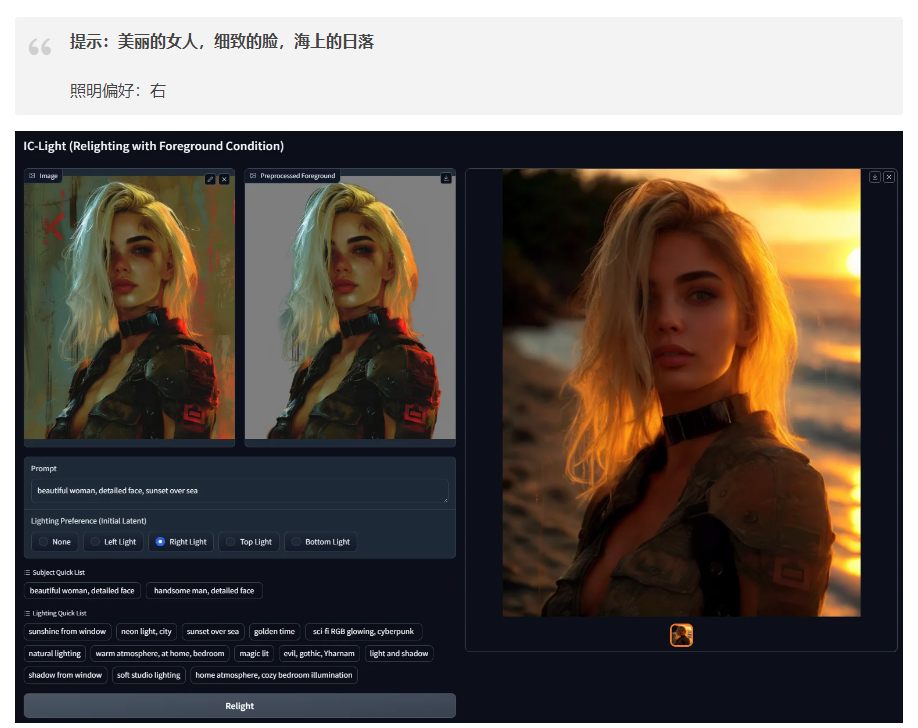Download the relit output image
Image resolution: width=918 pixels, height=728 pixels.
[875, 177]
